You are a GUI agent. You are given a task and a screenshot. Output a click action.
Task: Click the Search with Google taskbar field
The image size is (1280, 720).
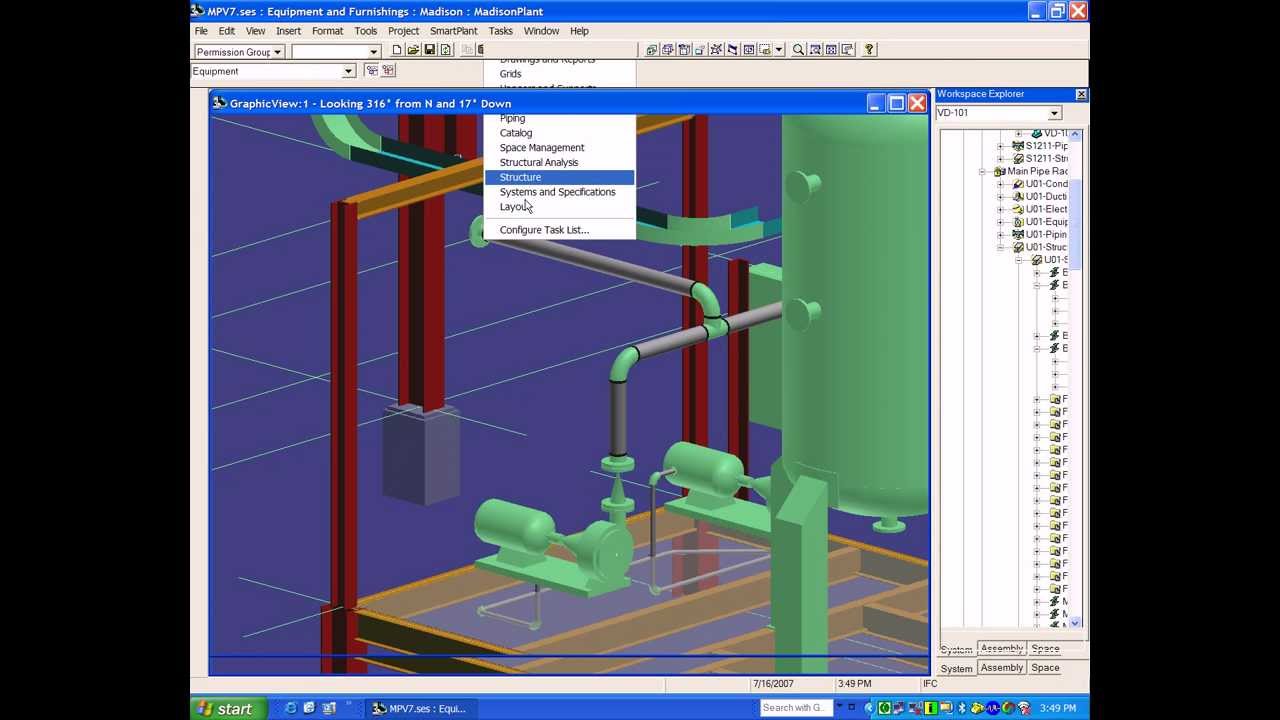(796, 708)
